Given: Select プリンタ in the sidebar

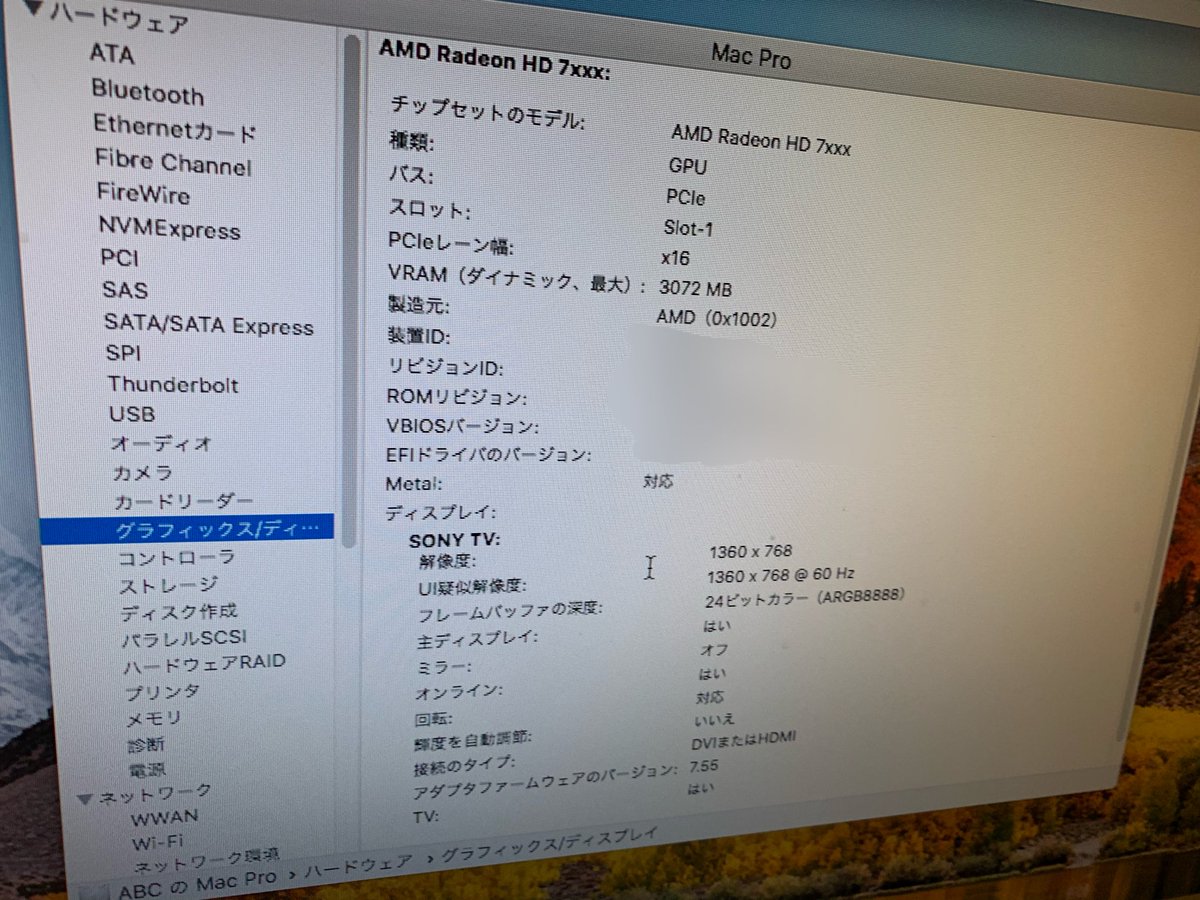Looking at the screenshot, I should click(x=162, y=692).
